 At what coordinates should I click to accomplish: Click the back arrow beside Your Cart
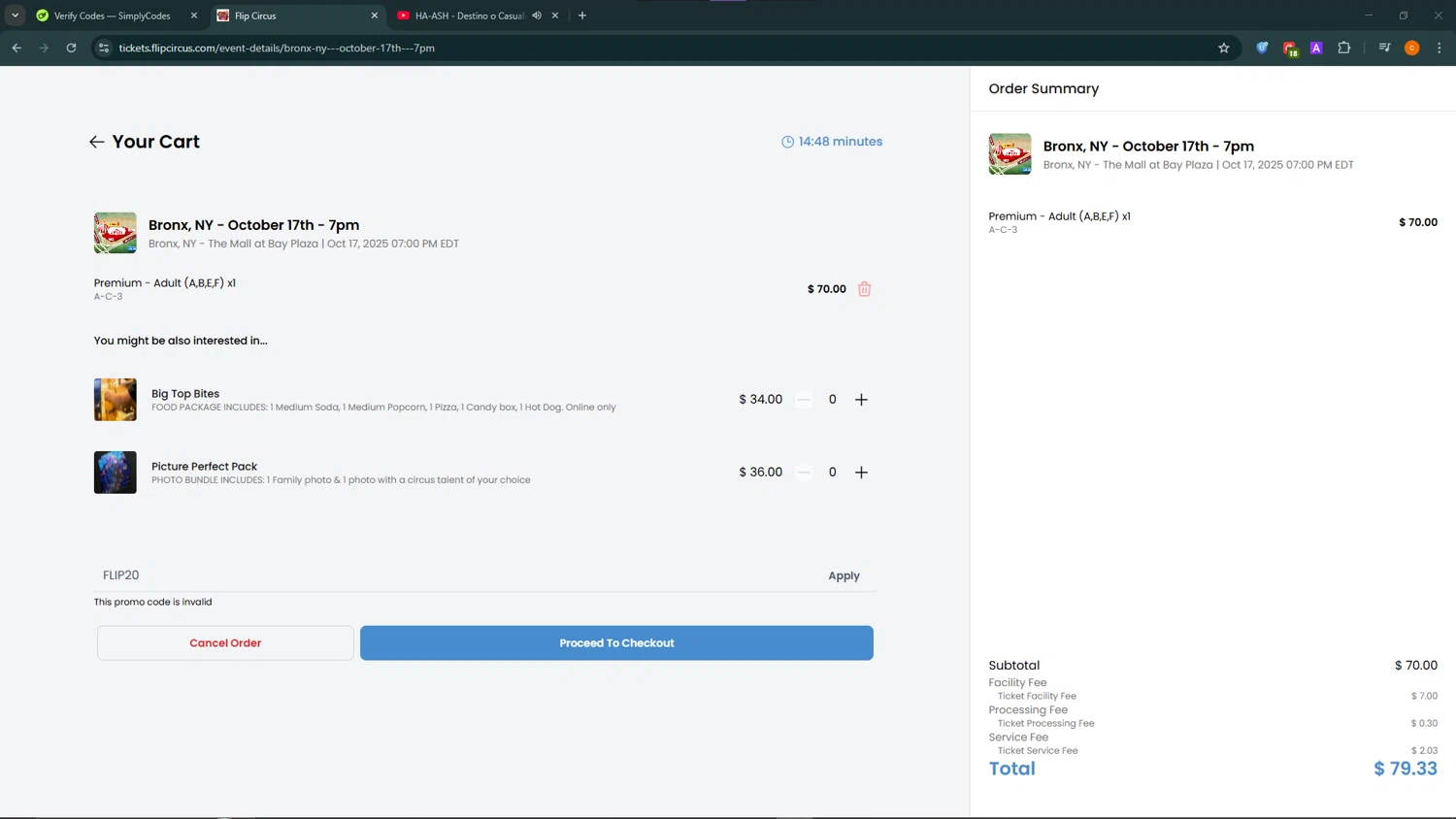(96, 142)
